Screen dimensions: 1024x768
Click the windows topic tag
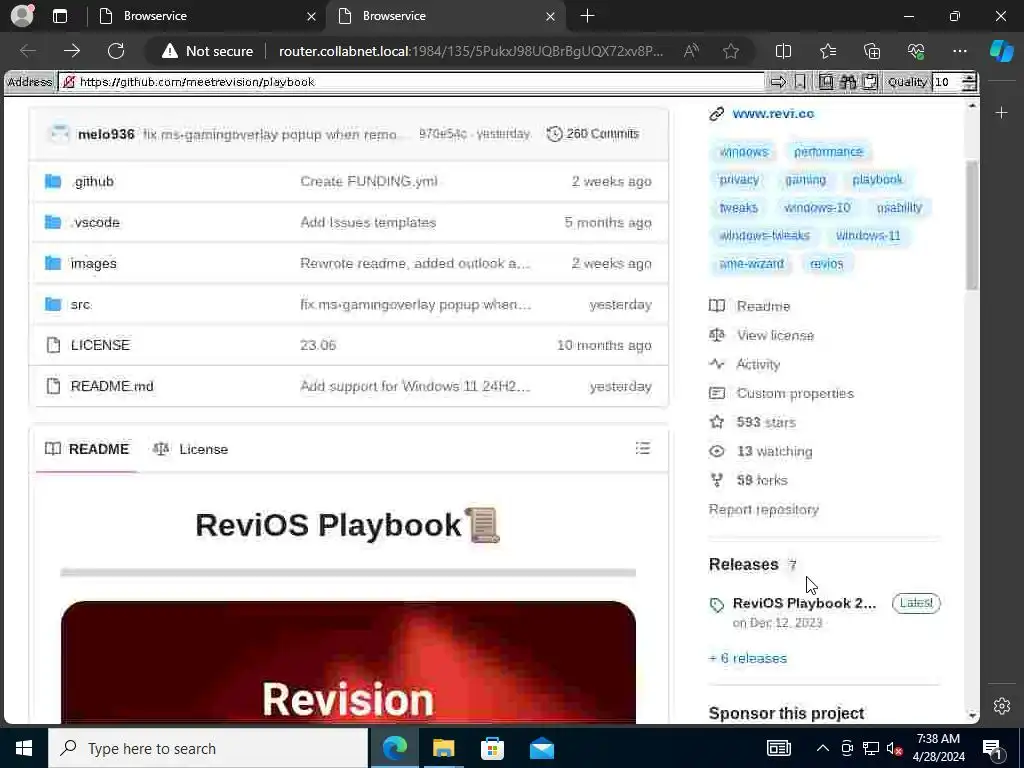(743, 152)
